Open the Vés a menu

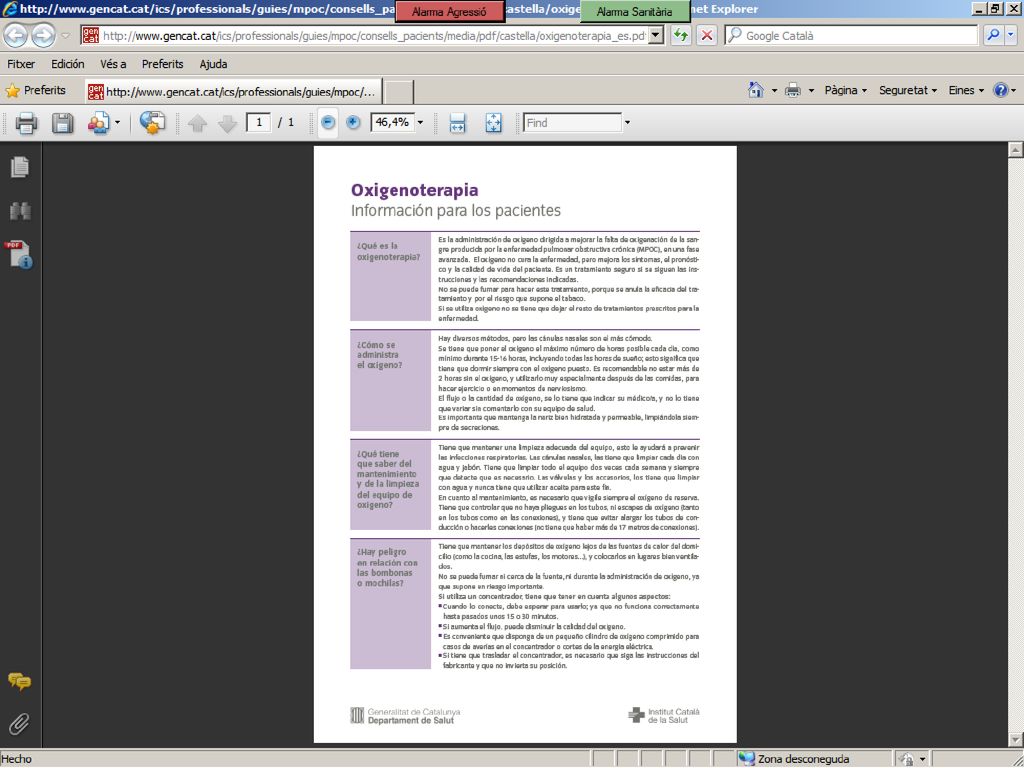(x=113, y=64)
